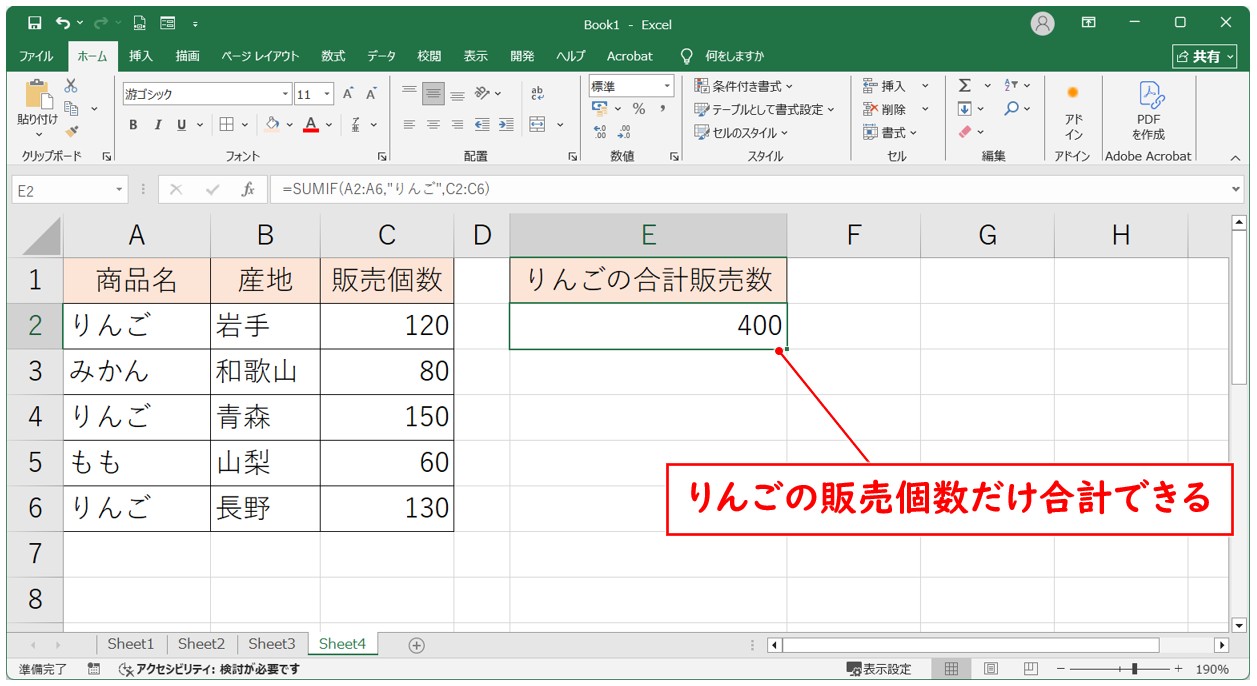Click the Increase Indent icon

(506, 125)
